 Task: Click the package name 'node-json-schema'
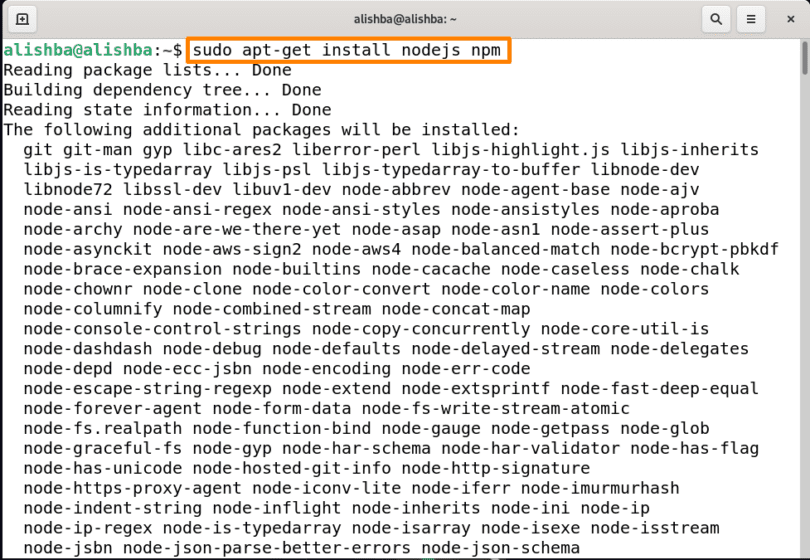click(501, 548)
